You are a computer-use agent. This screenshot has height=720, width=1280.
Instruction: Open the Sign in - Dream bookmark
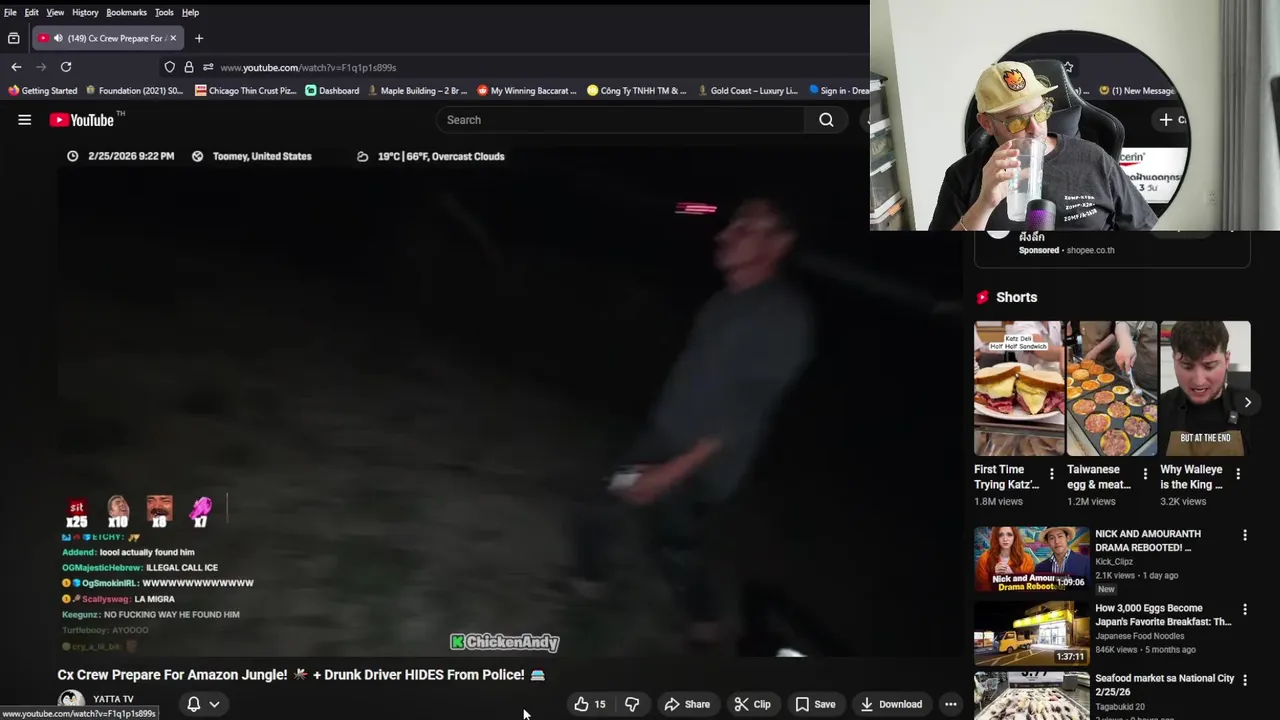click(838, 91)
